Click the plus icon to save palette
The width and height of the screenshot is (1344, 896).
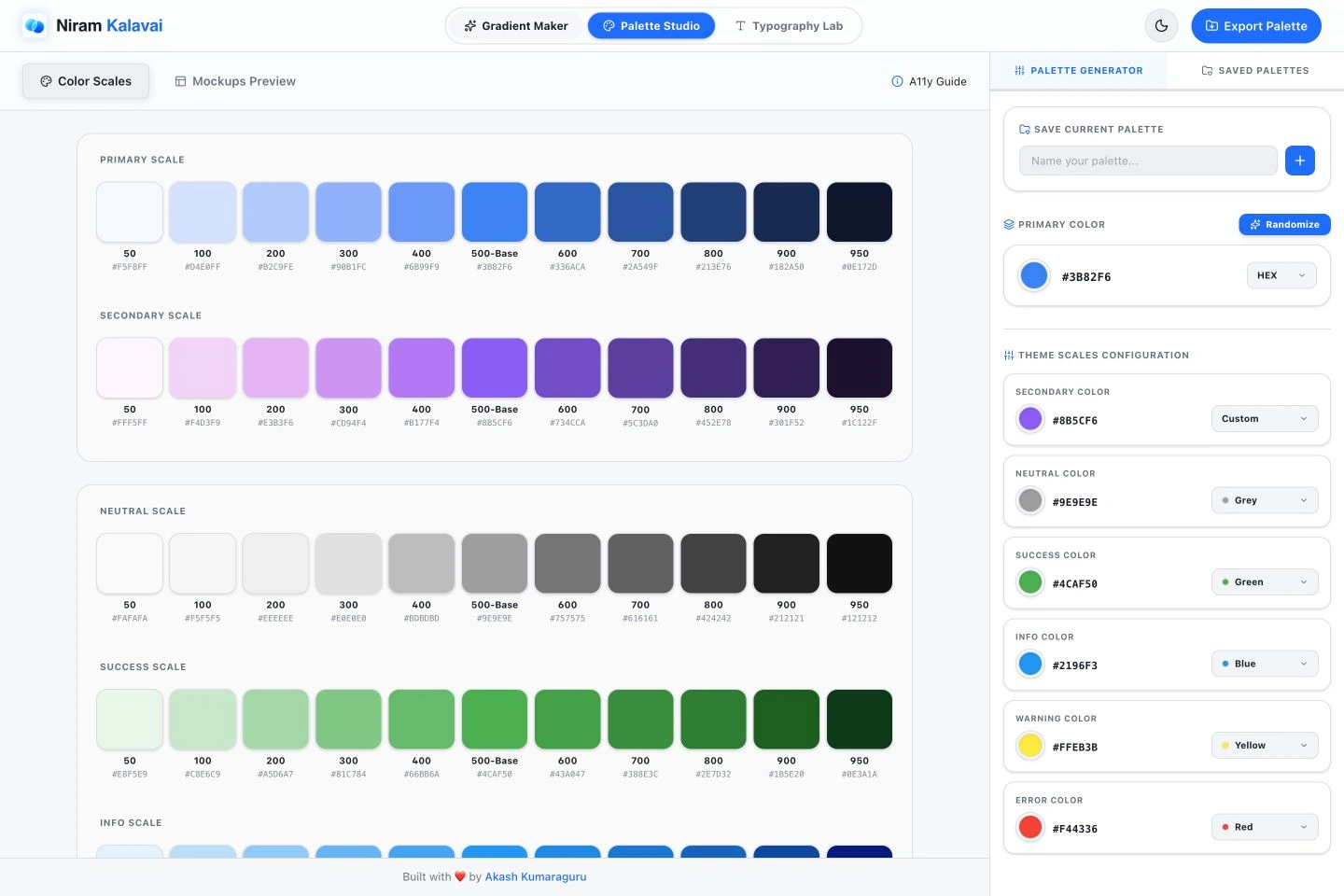[x=1300, y=161]
